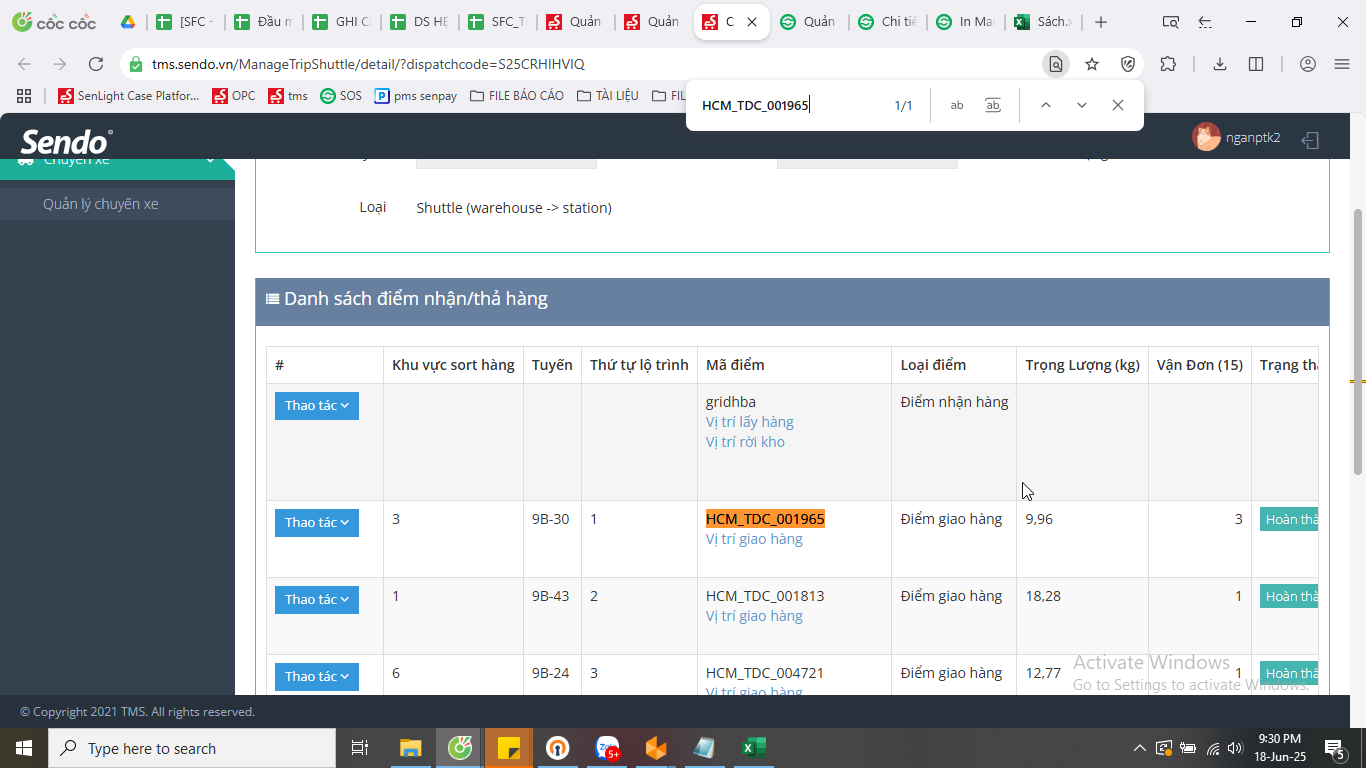1366x768 pixels.
Task: Open the nganptk2 user avatar
Action: (x=1206, y=137)
